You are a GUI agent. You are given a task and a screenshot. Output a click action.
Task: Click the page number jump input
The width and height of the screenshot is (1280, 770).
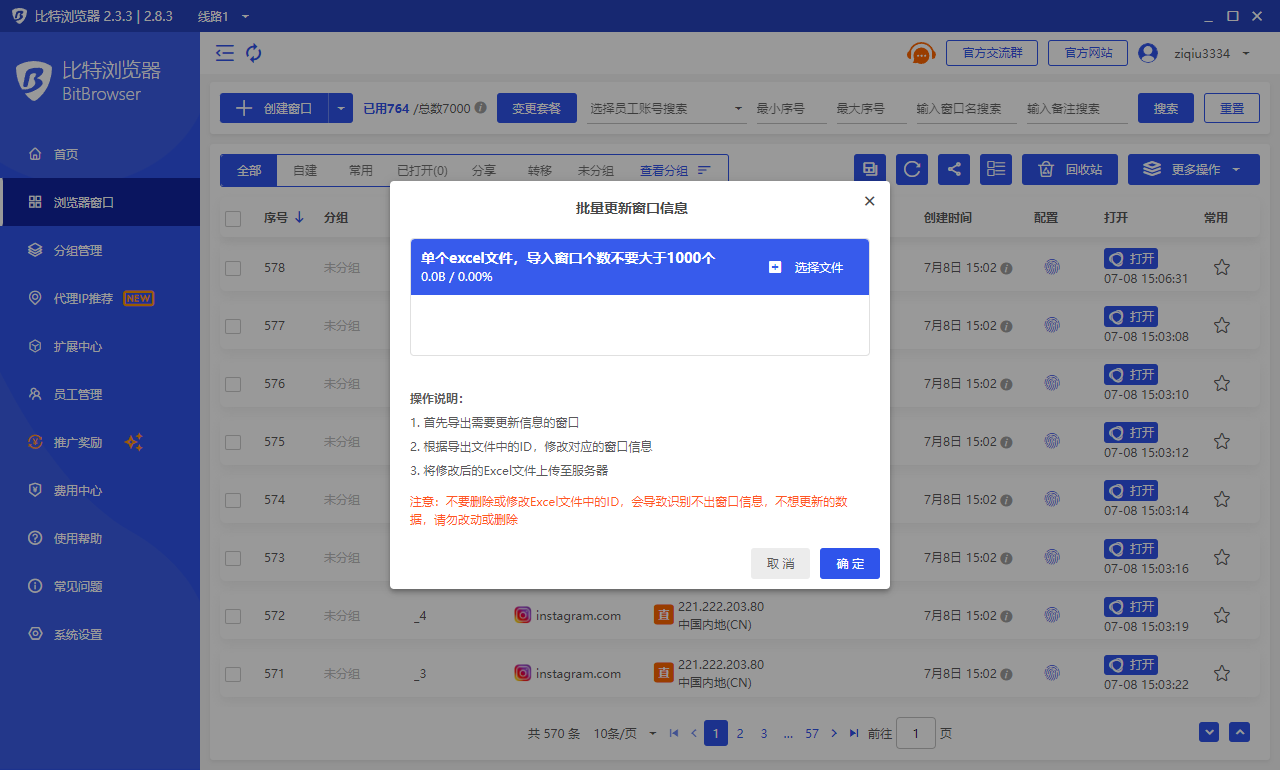point(915,733)
